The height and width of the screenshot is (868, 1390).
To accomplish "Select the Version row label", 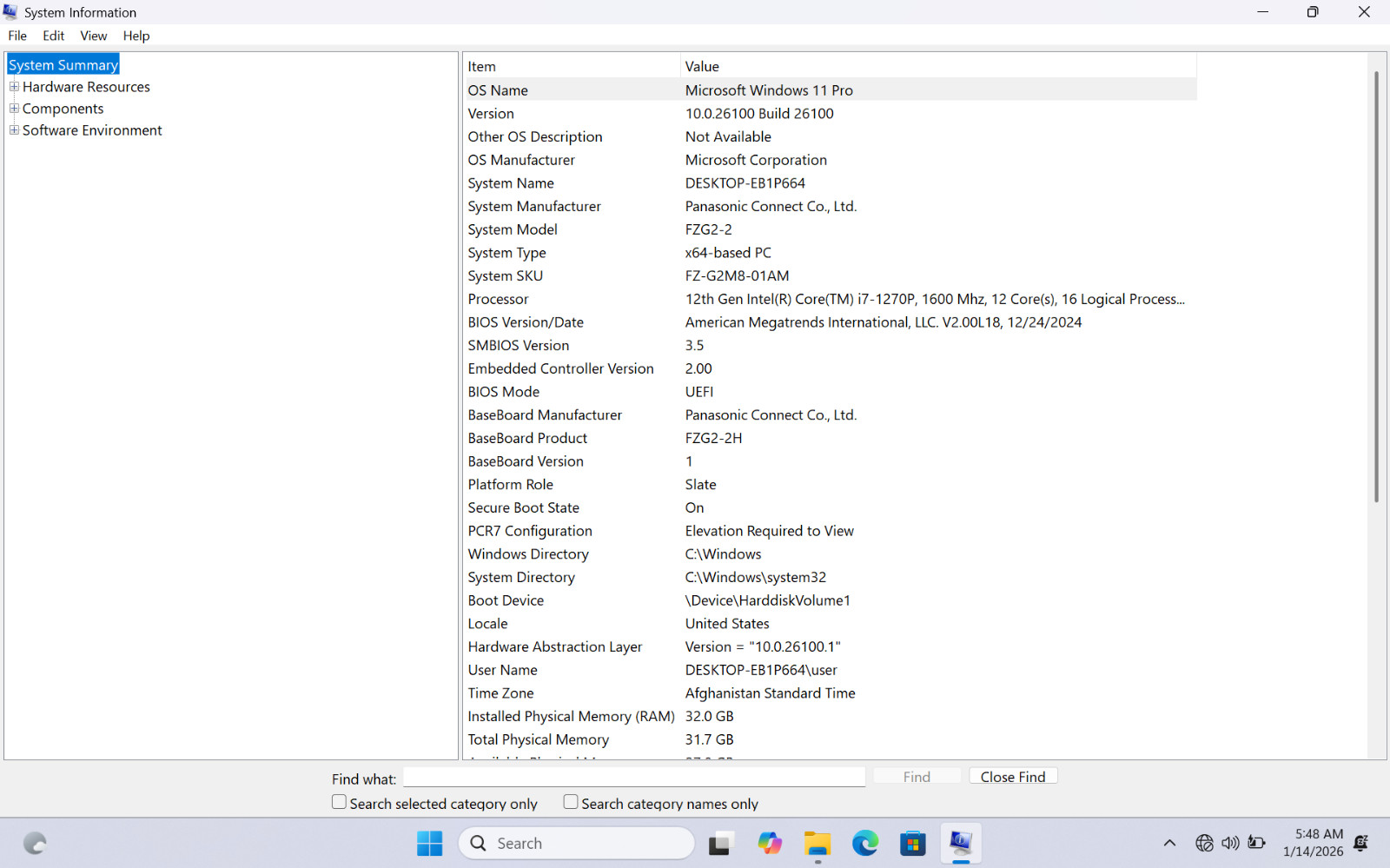I will pyautogui.click(x=491, y=114).
